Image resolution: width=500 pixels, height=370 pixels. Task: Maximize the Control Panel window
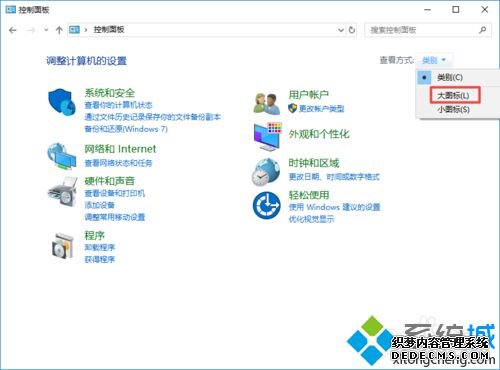(x=456, y=10)
